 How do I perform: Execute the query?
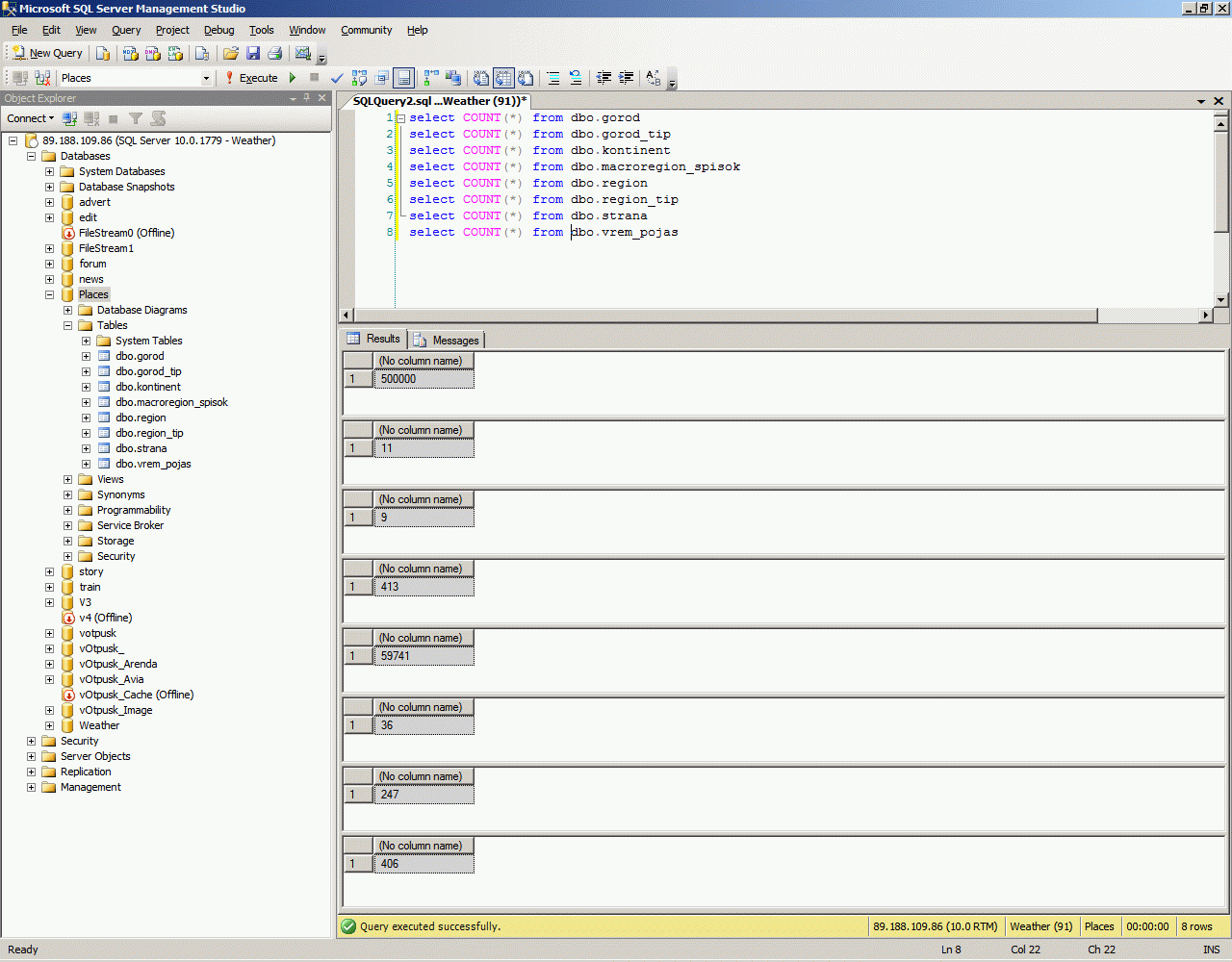(x=251, y=78)
